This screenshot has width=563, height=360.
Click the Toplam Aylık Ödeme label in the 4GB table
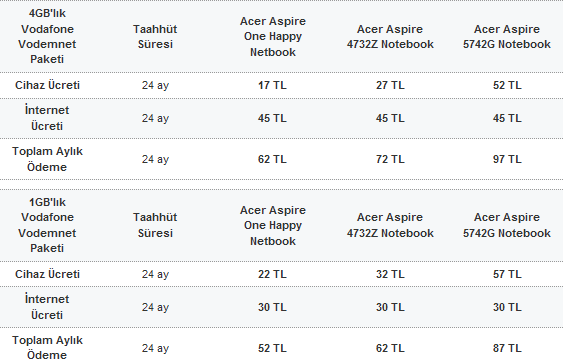point(47,159)
